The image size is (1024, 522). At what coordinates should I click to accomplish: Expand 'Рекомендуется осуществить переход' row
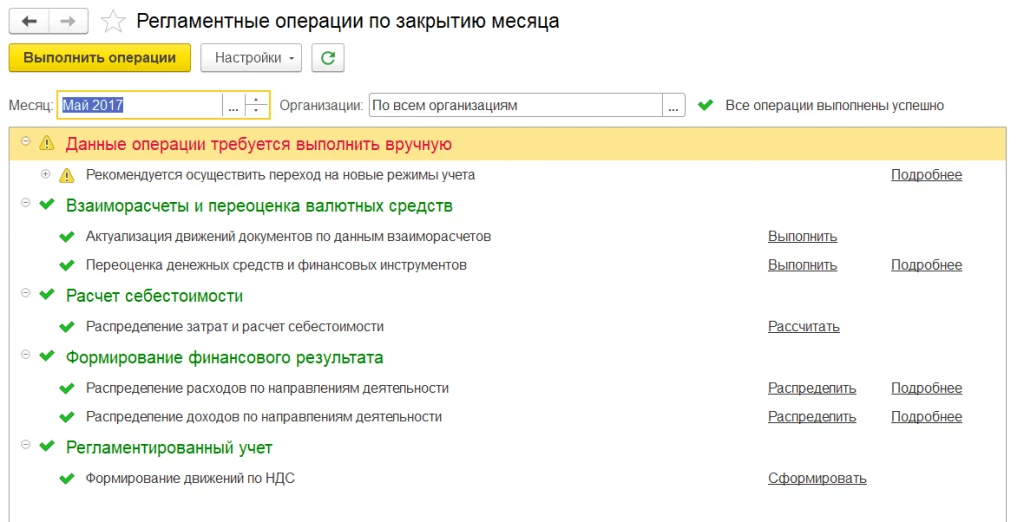click(x=45, y=174)
